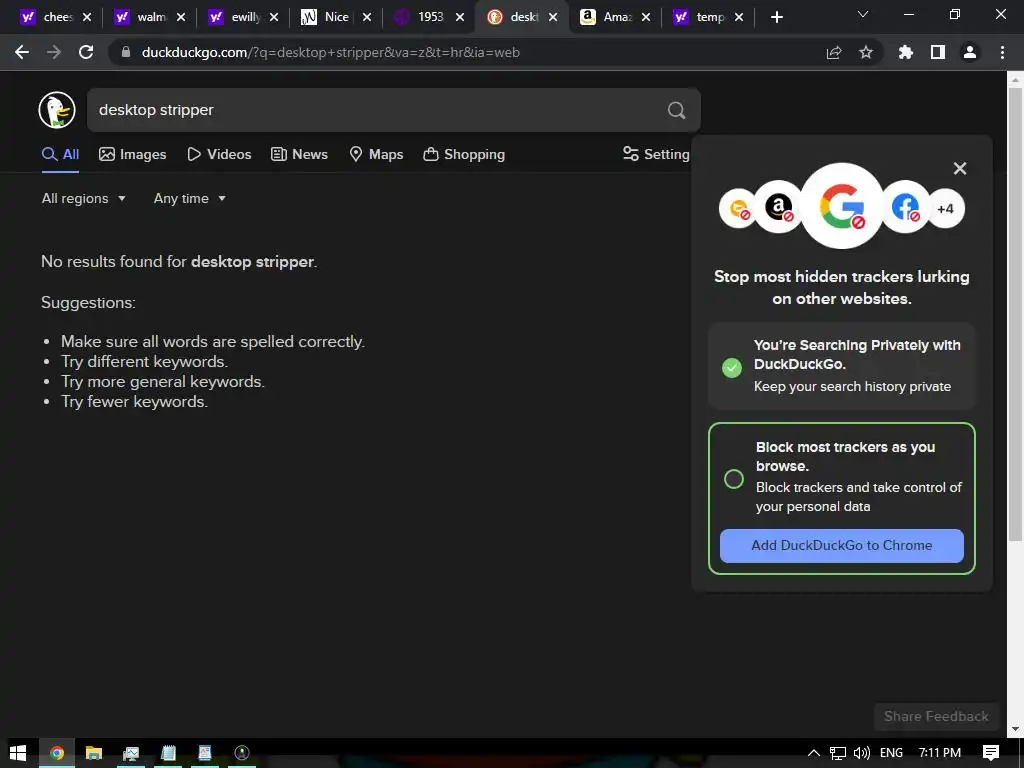This screenshot has width=1024, height=768.
Task: Show hidden system tray icons
Action: point(814,753)
